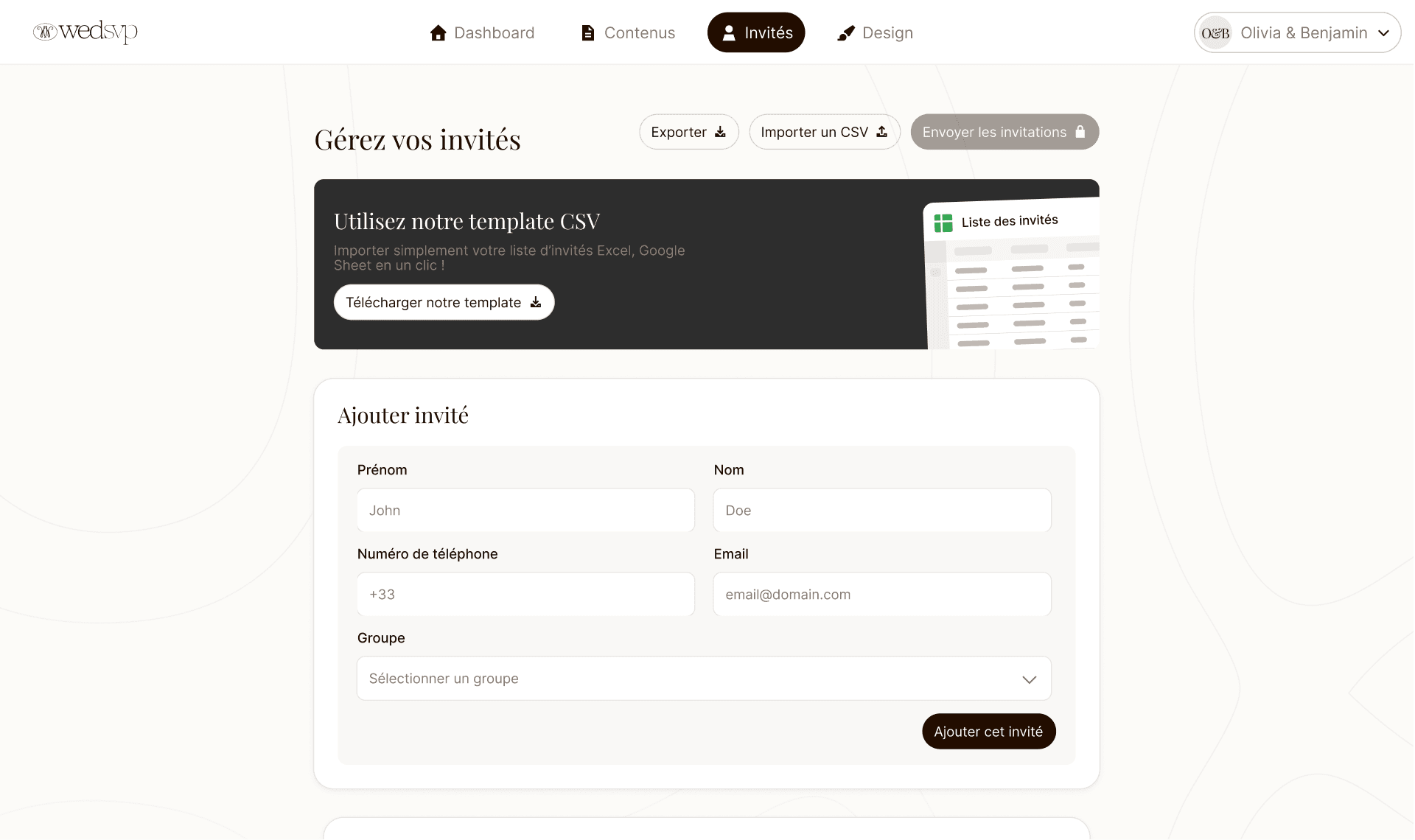Open the Dashboard tab
Image resolution: width=1415 pixels, height=840 pixels.
pos(483,32)
